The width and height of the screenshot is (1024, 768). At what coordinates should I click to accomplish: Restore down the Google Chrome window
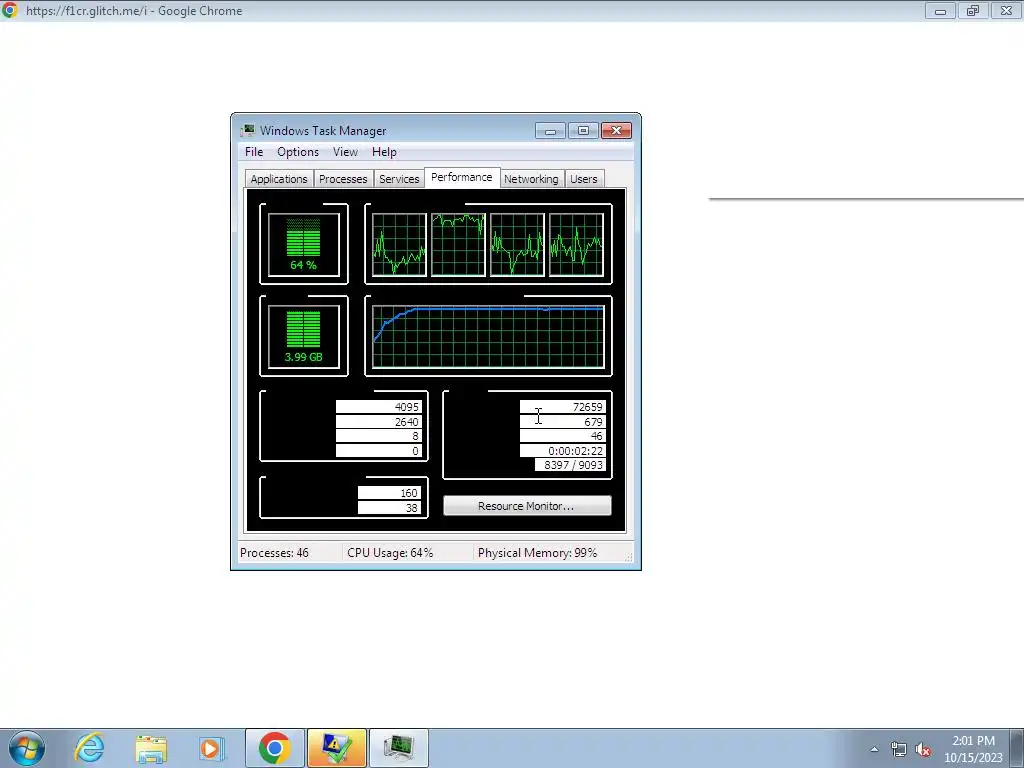[973, 10]
